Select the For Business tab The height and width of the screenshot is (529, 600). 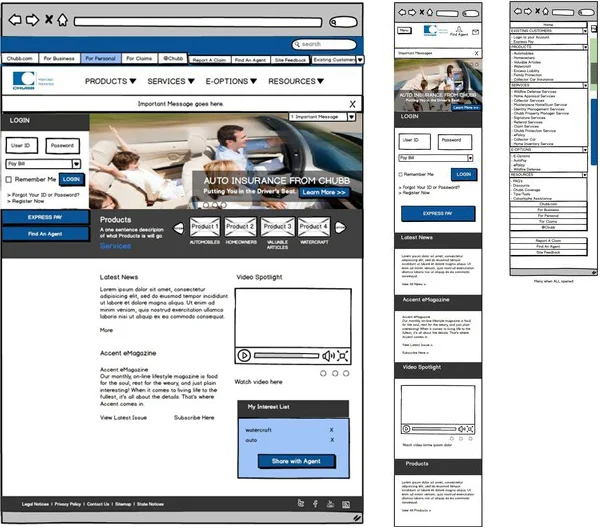coord(59,58)
